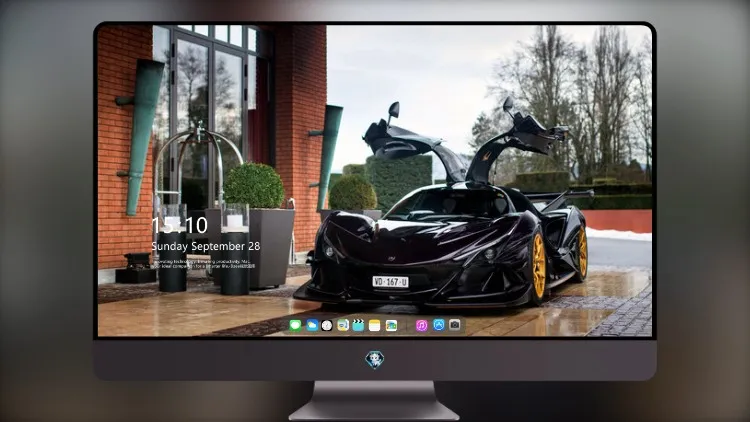Open the blue App Store icon
This screenshot has height=422, width=750.
pos(439,325)
